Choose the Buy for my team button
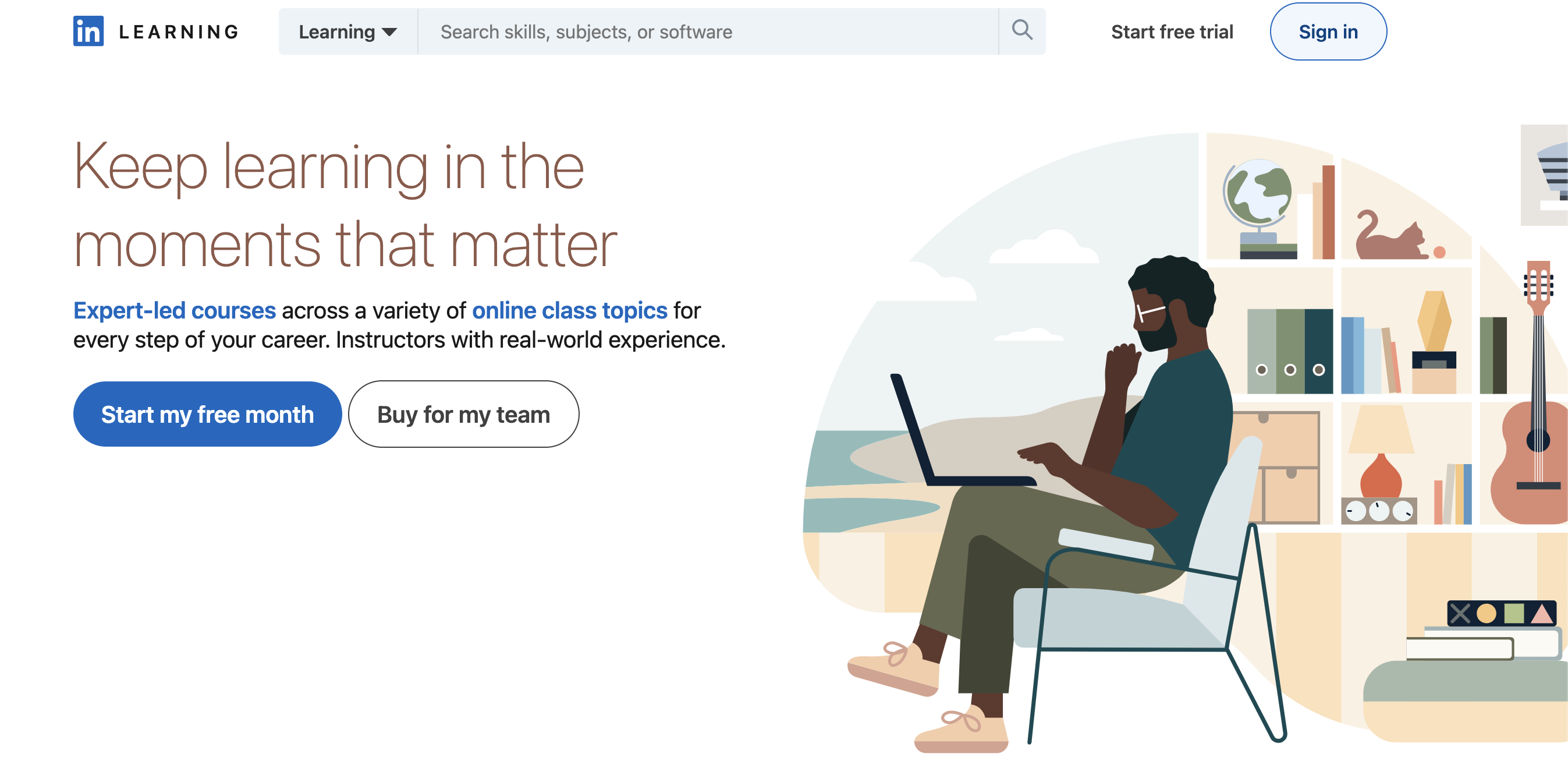The width and height of the screenshot is (1568, 764). tap(463, 414)
